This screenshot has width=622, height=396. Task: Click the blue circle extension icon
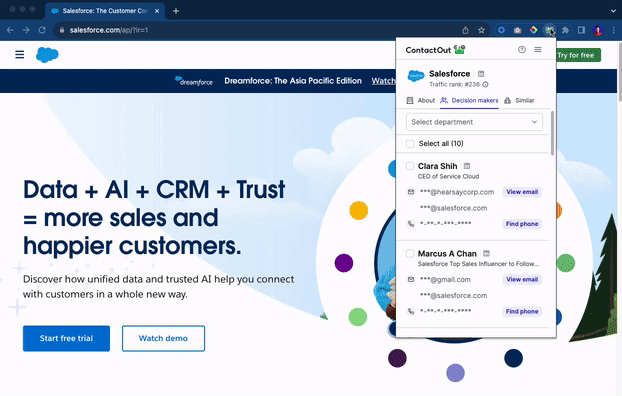click(x=501, y=30)
